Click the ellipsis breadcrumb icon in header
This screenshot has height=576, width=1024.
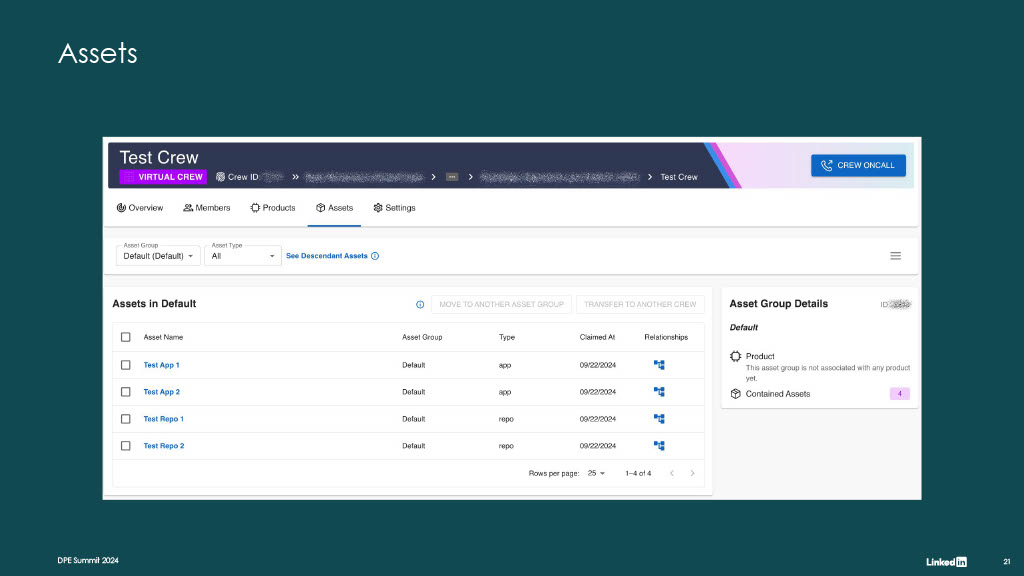pos(452,177)
